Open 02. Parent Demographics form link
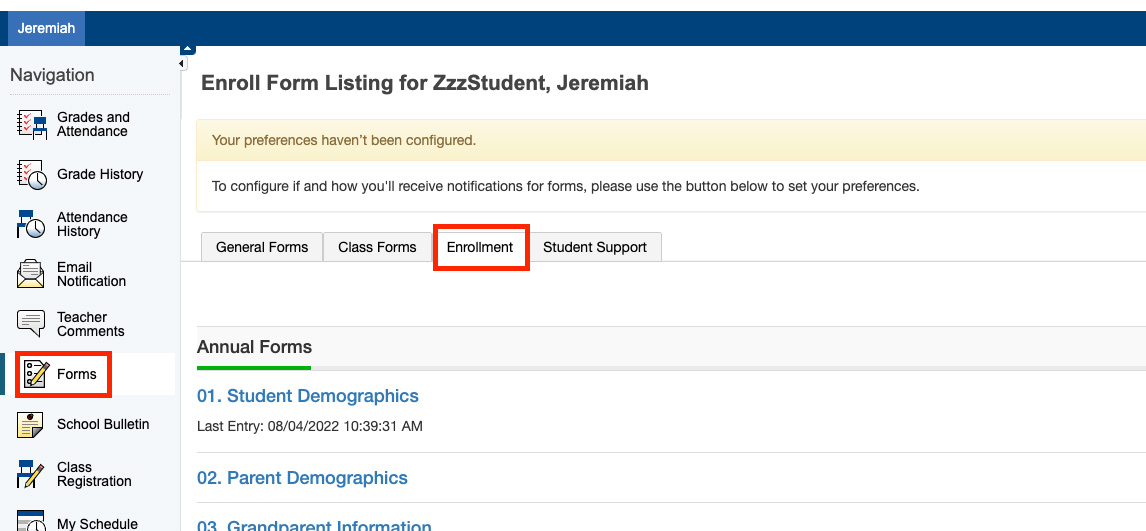 tap(303, 478)
